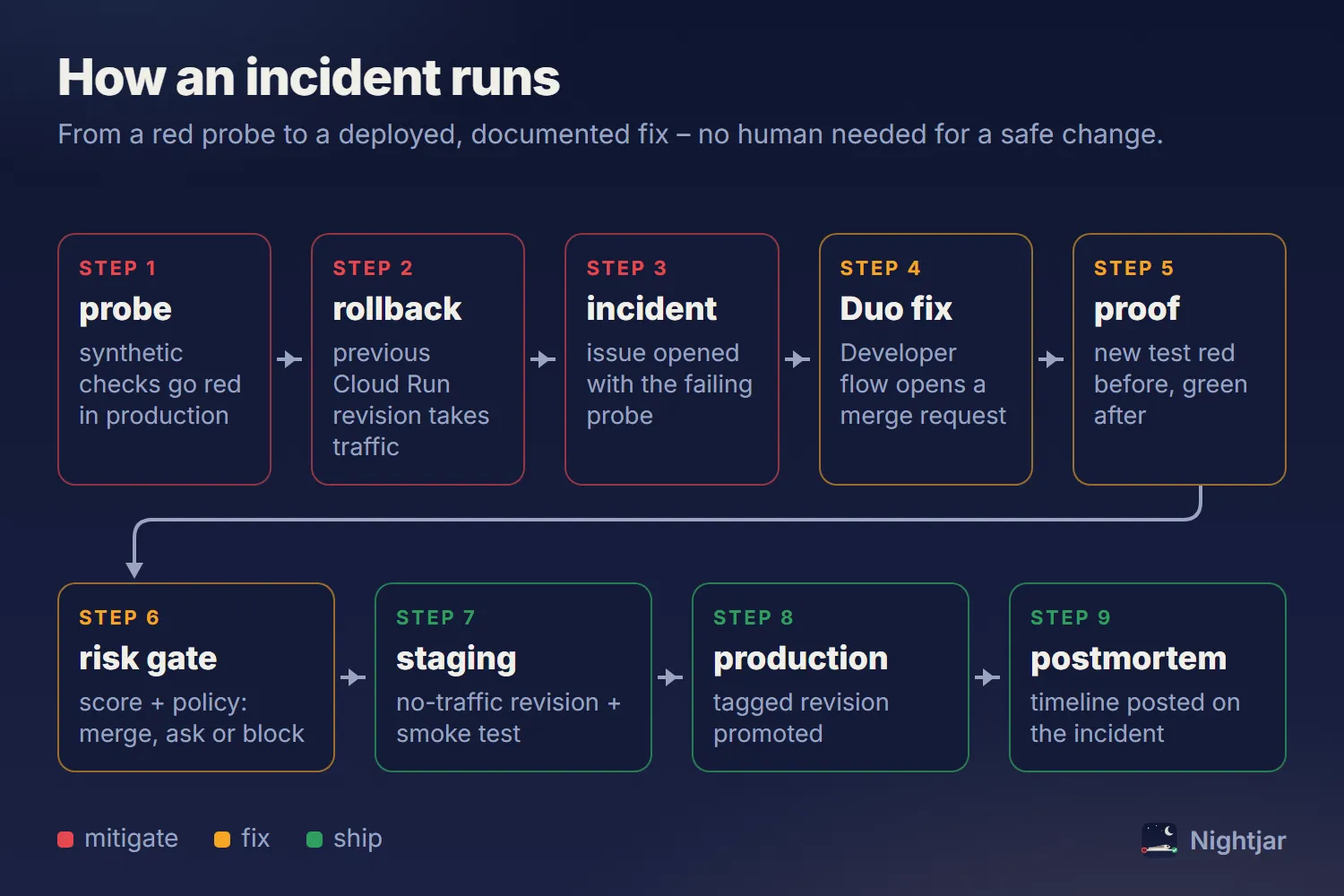Select the "STEP 9" label

(x=1071, y=617)
